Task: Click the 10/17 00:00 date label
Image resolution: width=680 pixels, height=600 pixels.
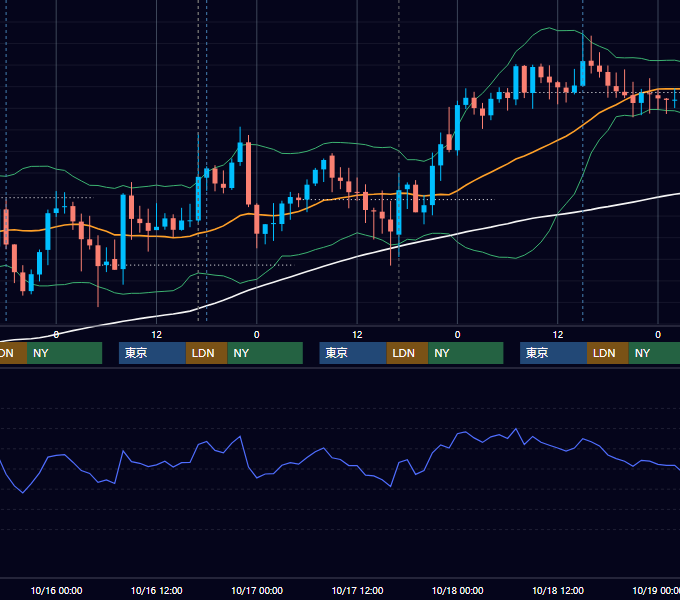Action: (x=257, y=590)
